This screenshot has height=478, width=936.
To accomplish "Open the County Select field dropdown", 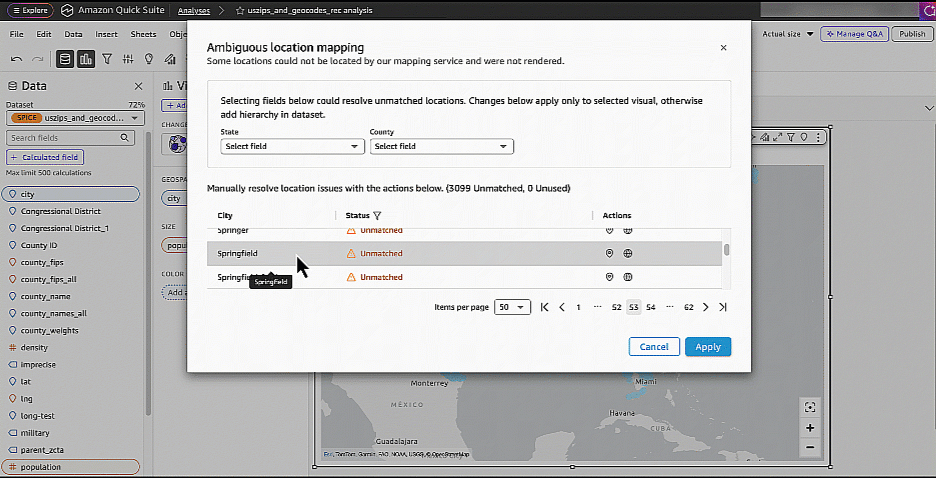I will pyautogui.click(x=442, y=146).
